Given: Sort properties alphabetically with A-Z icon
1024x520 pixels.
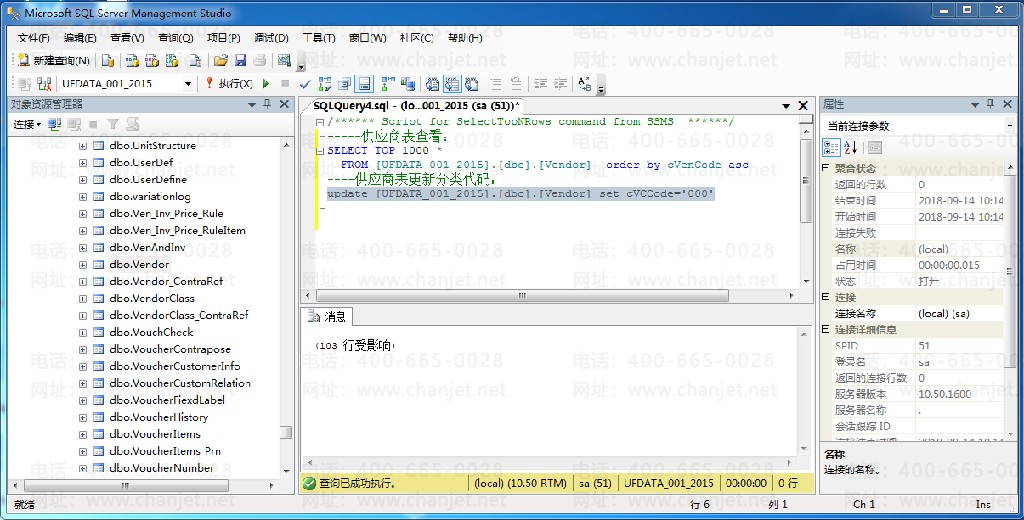Looking at the screenshot, I should click(850, 147).
